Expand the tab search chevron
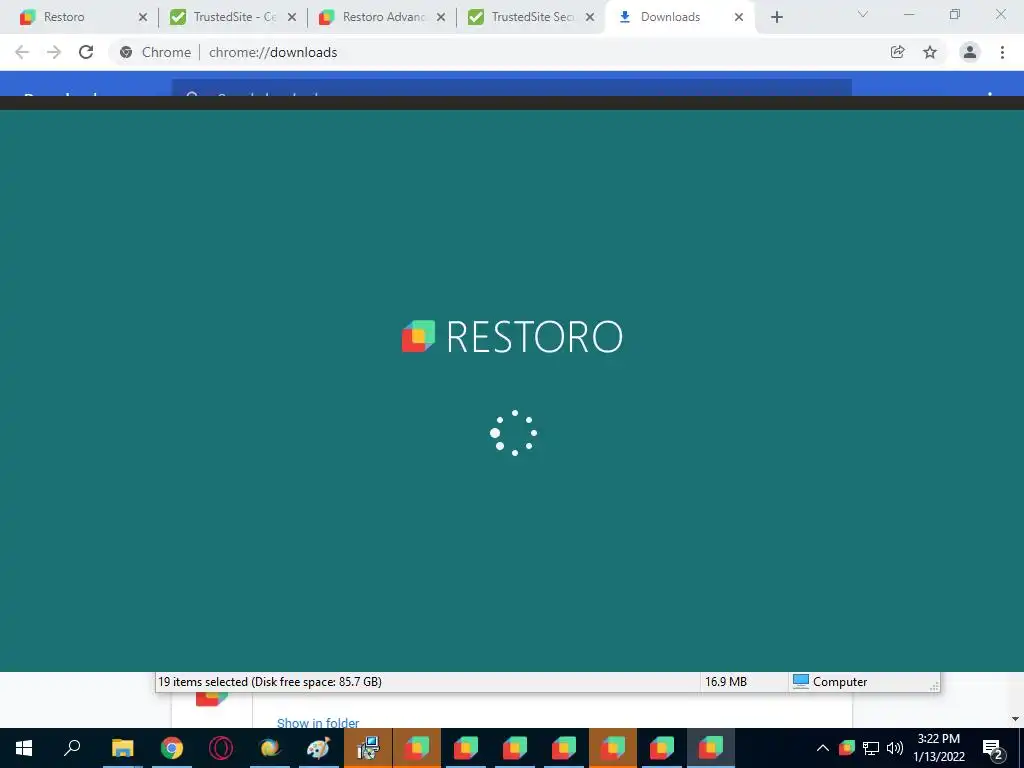1024x768 pixels. coord(863,14)
